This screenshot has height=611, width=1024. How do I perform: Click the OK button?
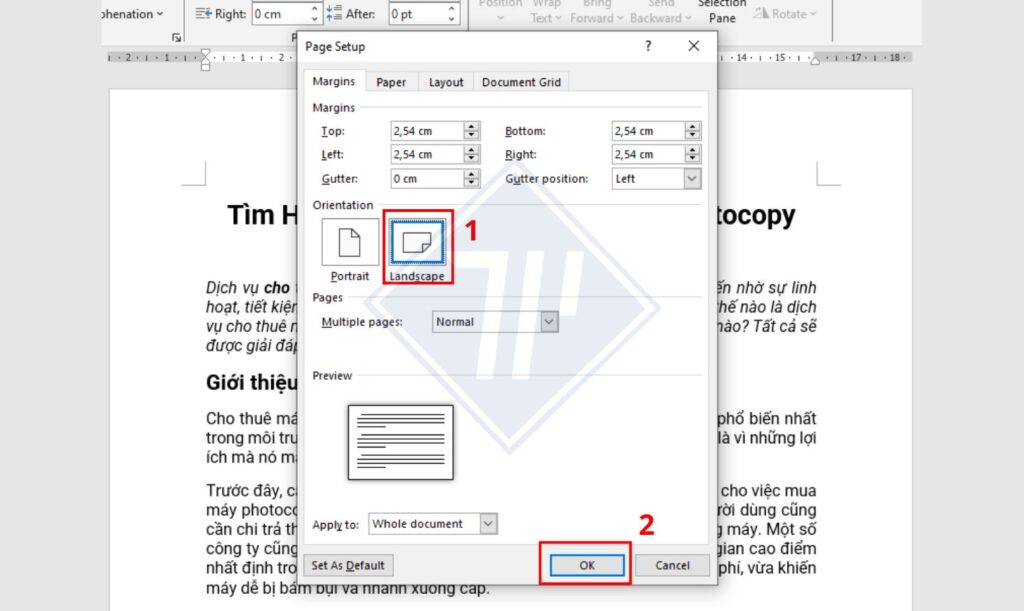point(586,565)
